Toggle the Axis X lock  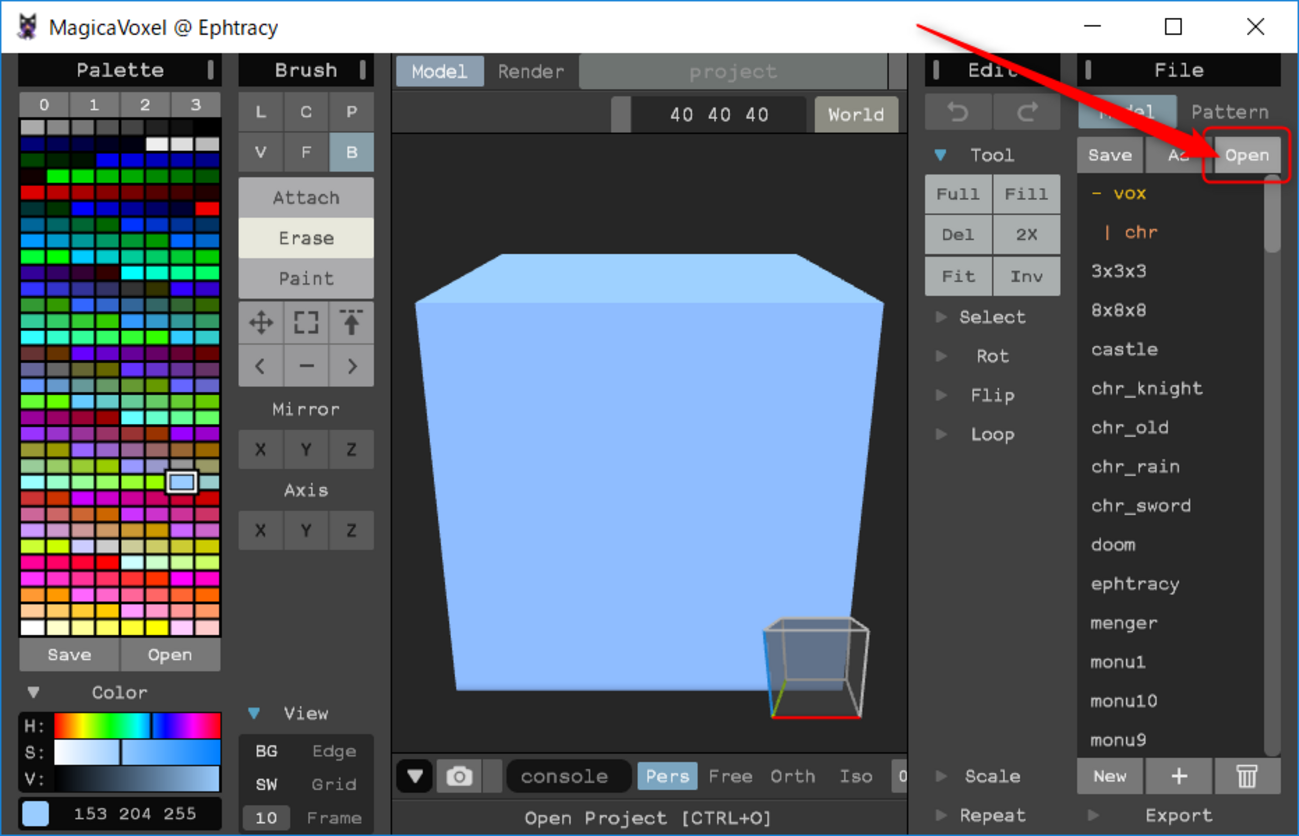(261, 531)
